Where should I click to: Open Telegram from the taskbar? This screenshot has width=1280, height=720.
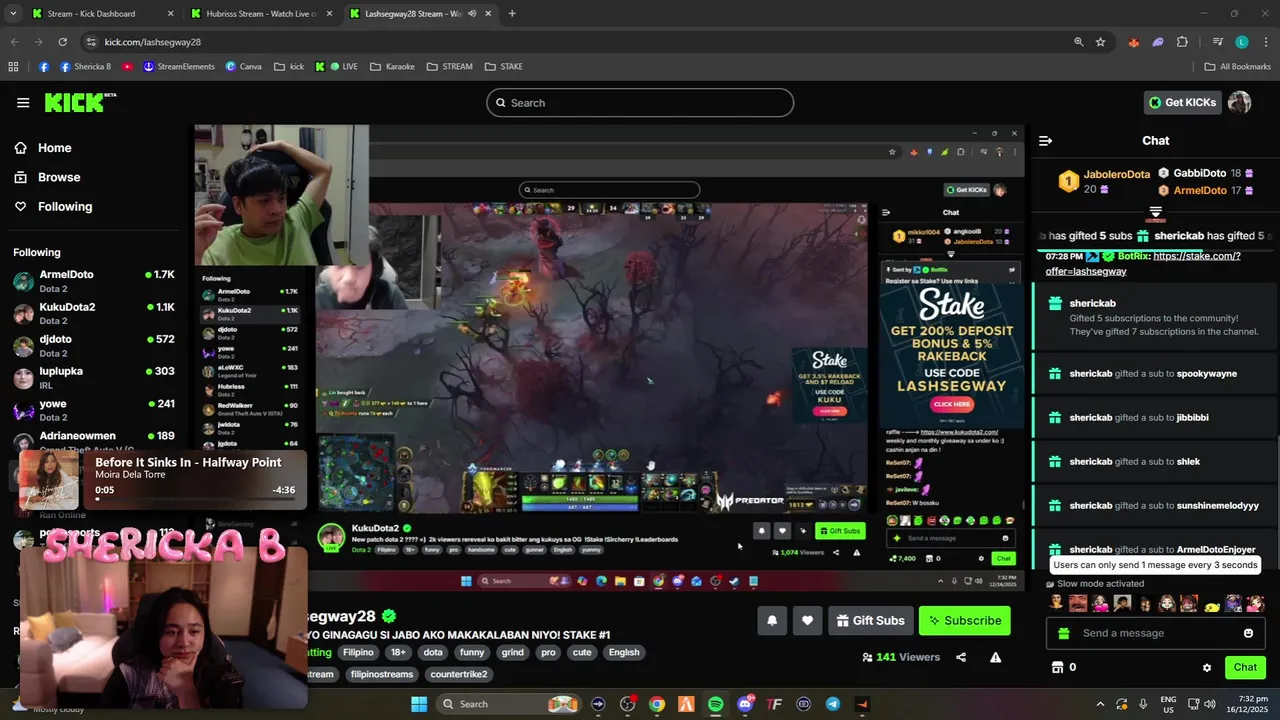click(x=833, y=704)
